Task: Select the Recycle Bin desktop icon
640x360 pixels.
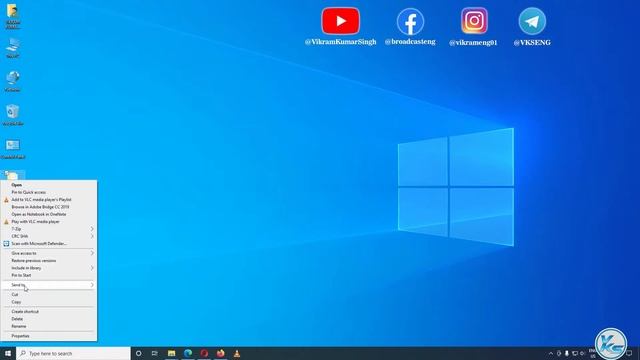Action: click(13, 115)
